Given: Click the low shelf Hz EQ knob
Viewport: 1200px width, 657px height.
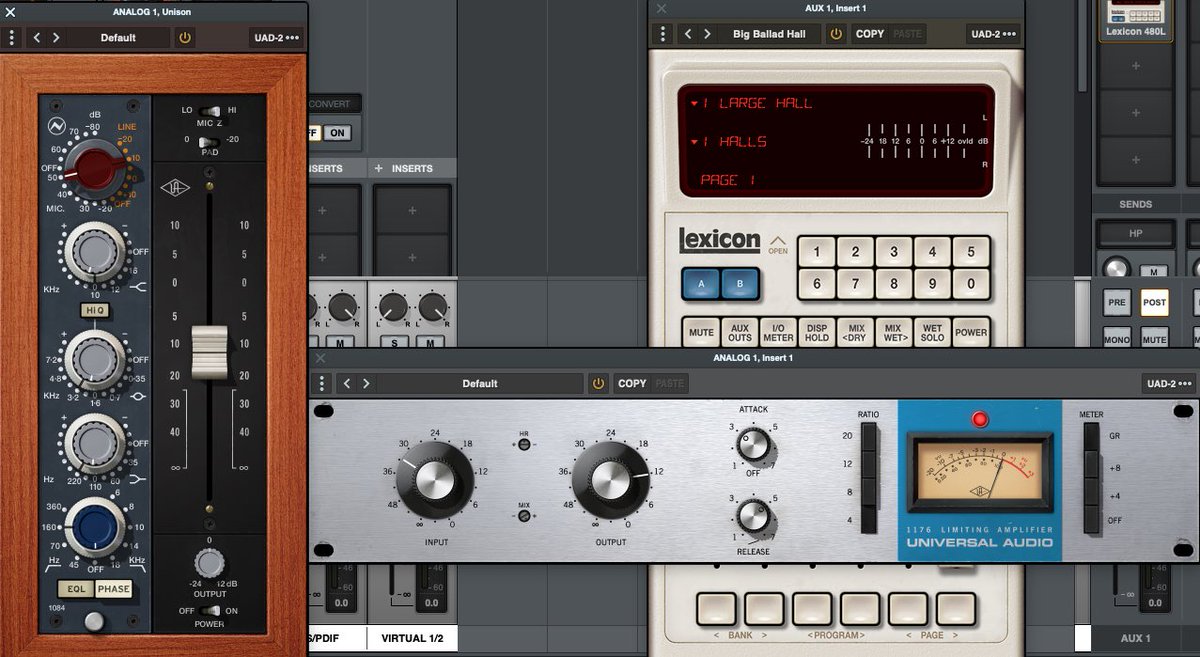Looking at the screenshot, I should point(95,441).
